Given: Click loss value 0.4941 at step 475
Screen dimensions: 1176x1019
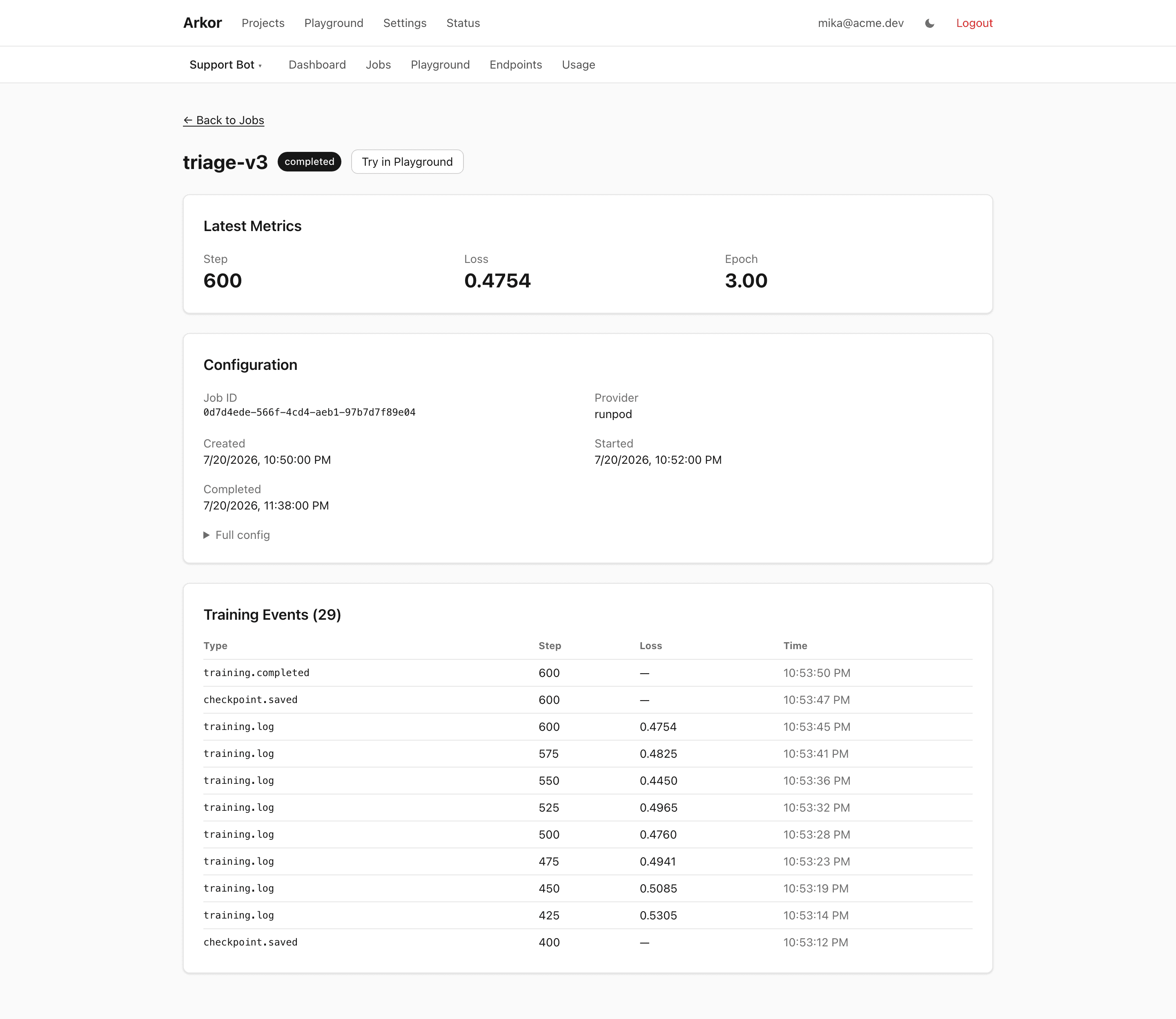Looking at the screenshot, I should pyautogui.click(x=657, y=861).
